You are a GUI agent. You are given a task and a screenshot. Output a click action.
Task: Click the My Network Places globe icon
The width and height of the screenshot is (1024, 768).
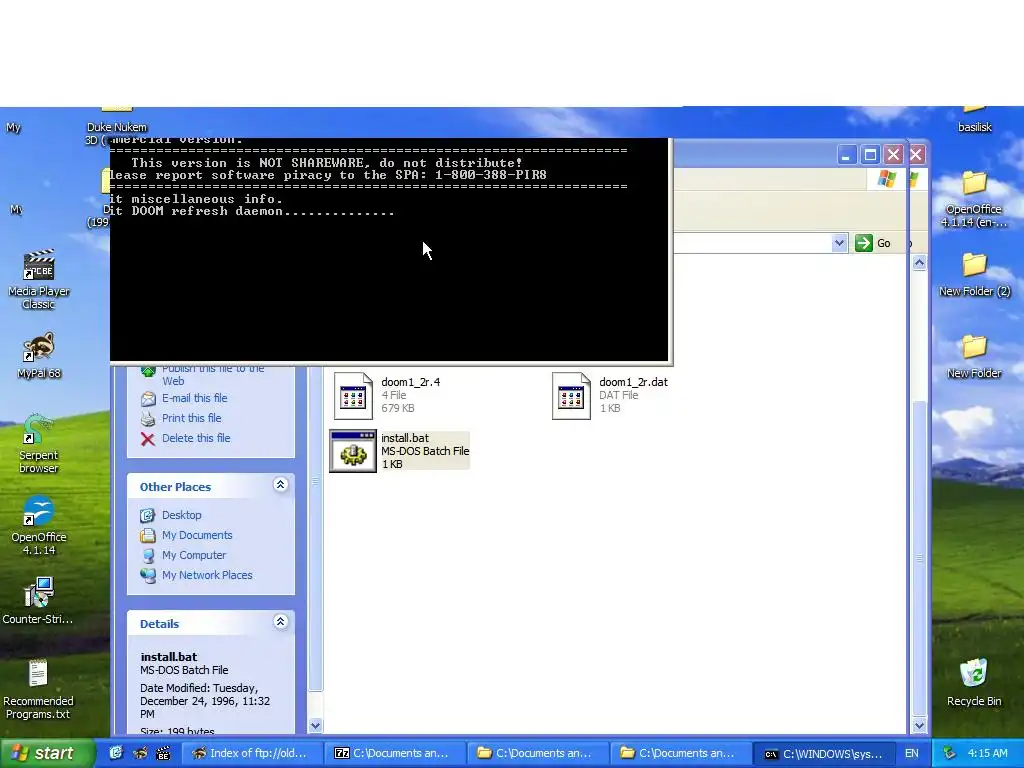148,575
